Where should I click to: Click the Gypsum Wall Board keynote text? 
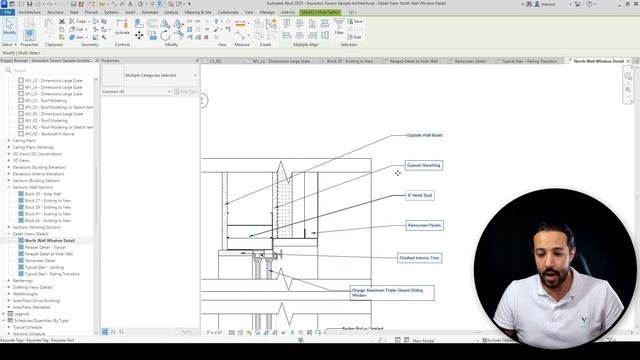point(424,135)
